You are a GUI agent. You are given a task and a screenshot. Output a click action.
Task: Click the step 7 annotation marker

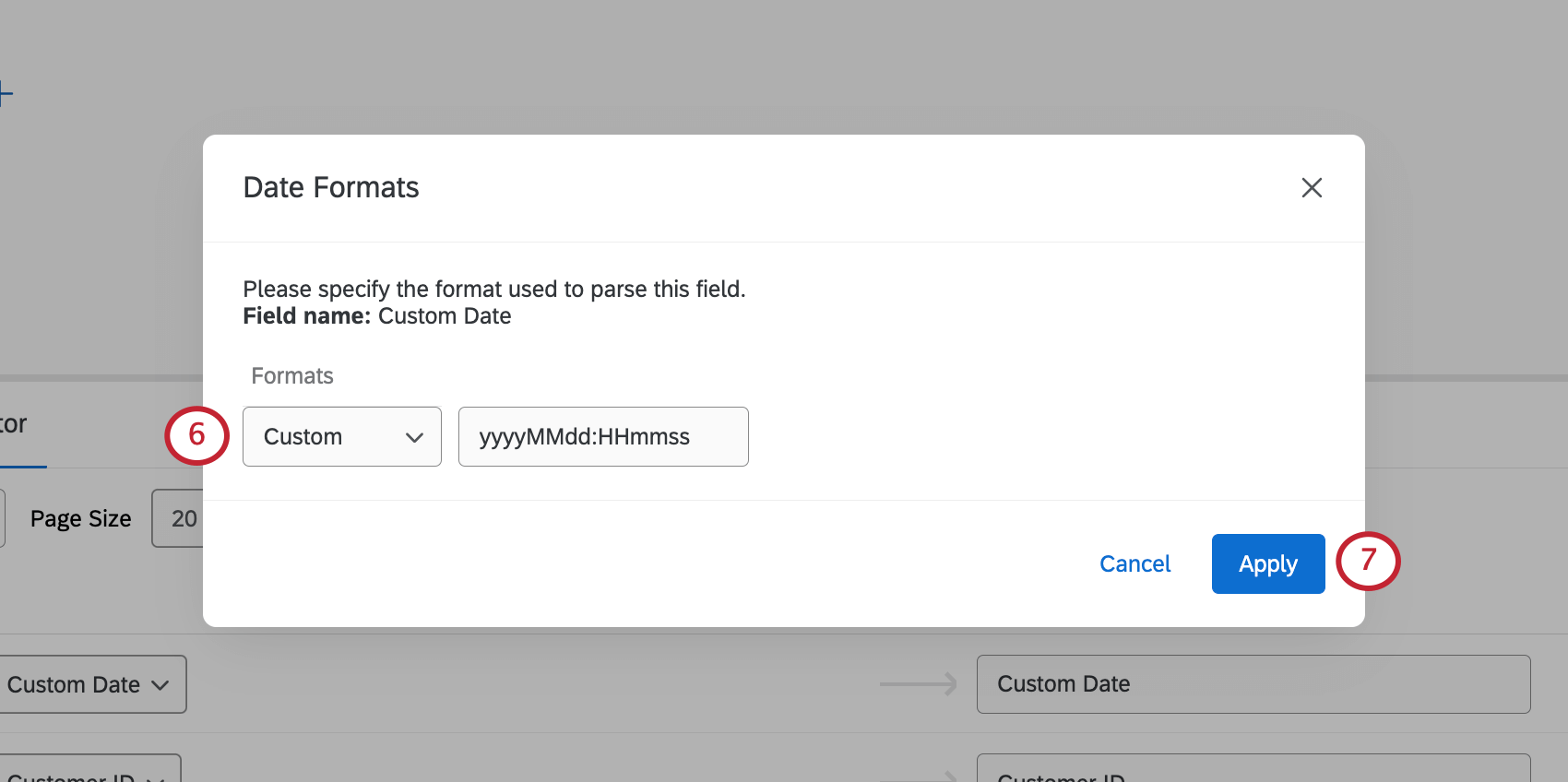click(x=1368, y=561)
